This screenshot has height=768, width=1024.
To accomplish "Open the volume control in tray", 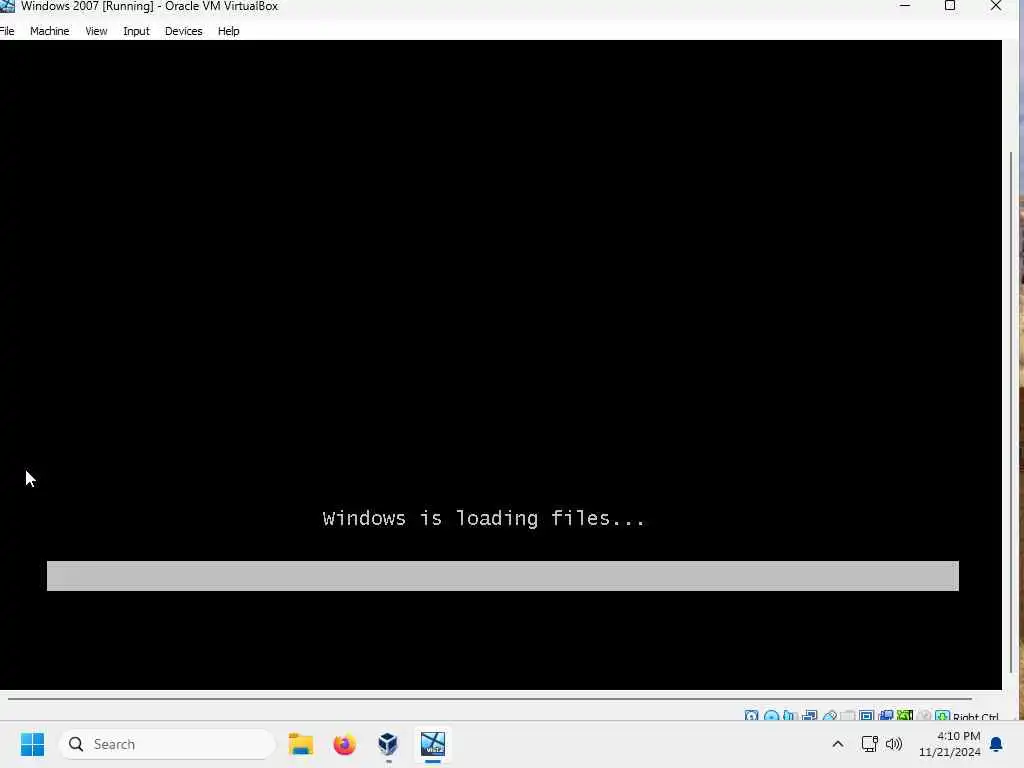I will pyautogui.click(x=893, y=744).
